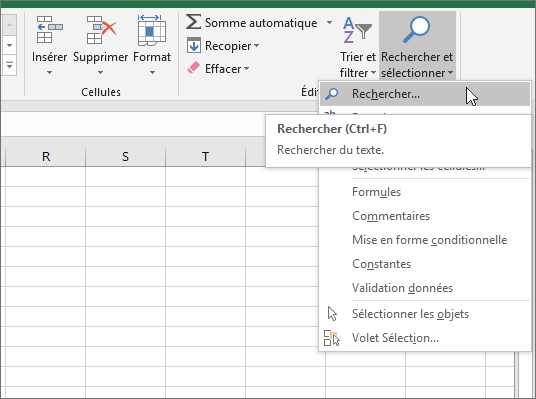Click the Insérer cells icon

point(50,29)
